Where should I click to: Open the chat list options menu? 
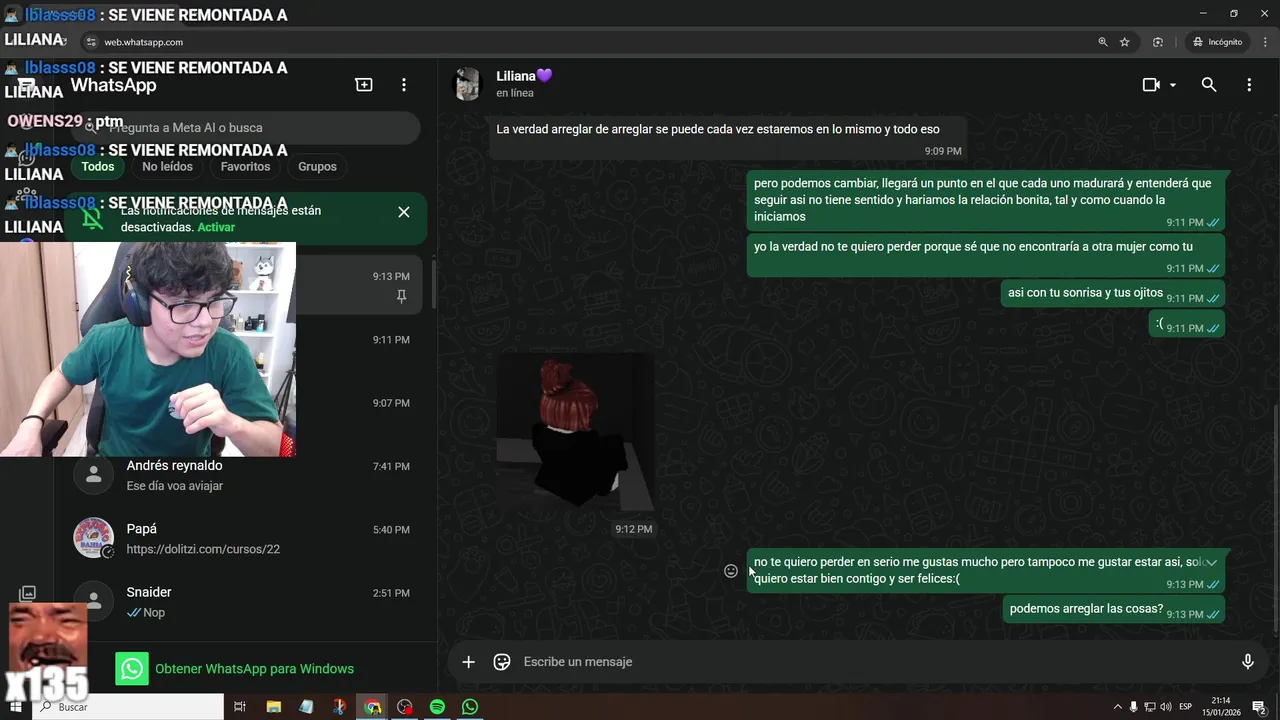tap(404, 85)
